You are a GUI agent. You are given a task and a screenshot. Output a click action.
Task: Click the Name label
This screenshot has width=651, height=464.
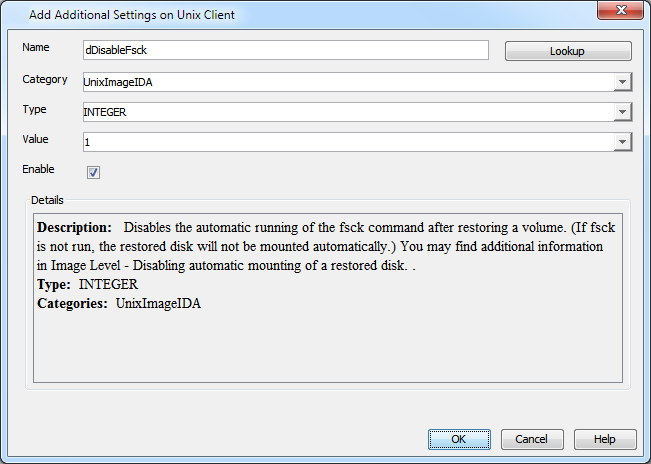coord(36,48)
